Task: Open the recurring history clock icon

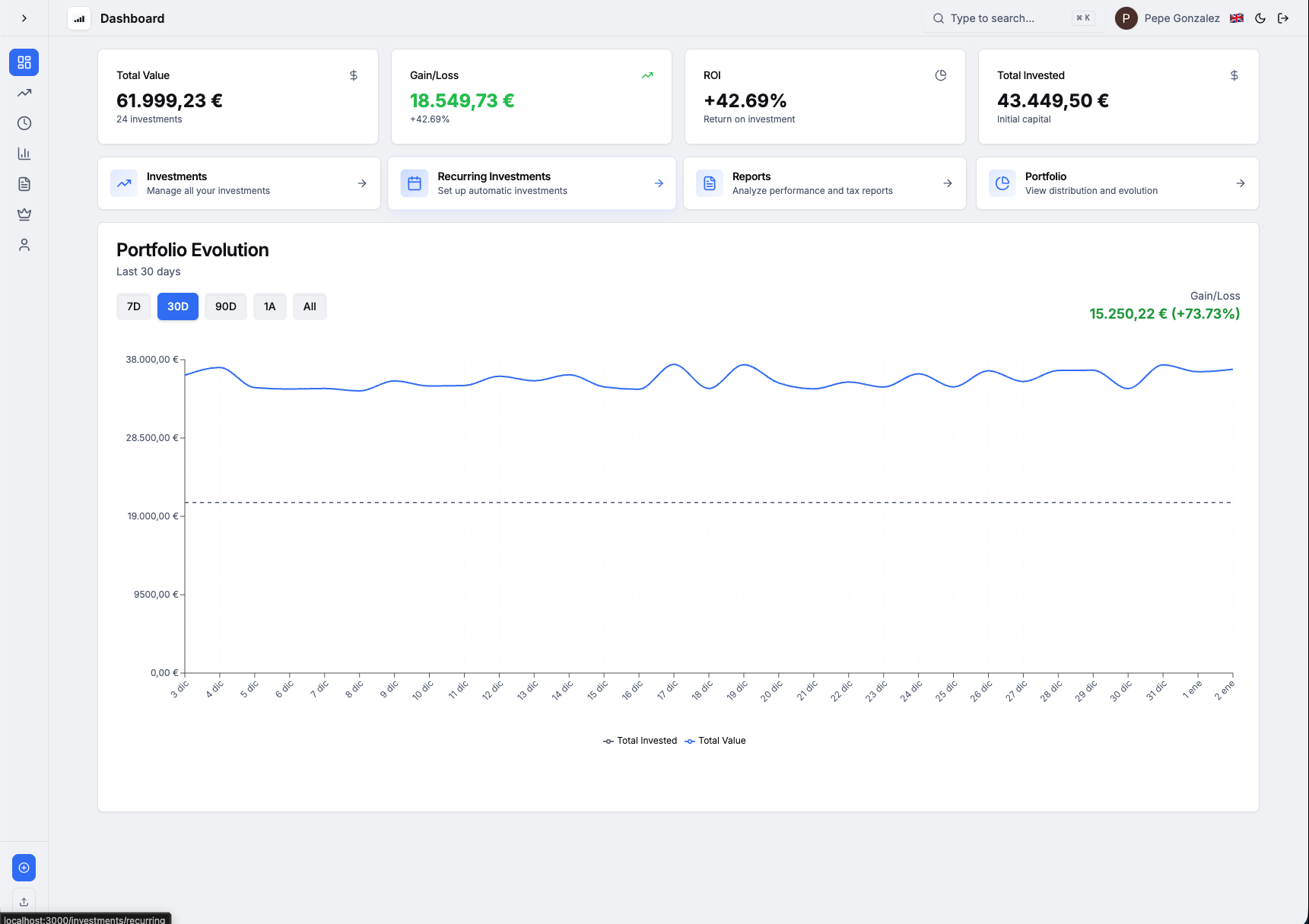Action: [x=24, y=123]
